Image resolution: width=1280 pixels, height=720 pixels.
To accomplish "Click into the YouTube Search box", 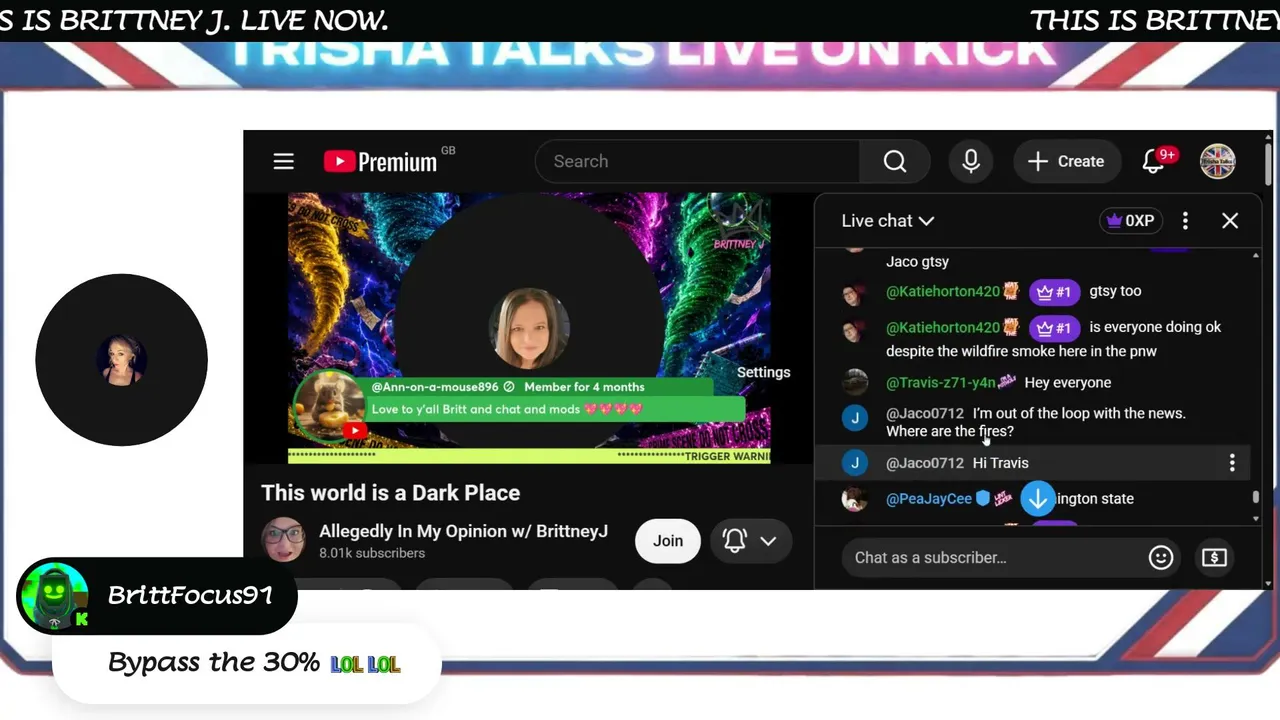I will [697, 161].
